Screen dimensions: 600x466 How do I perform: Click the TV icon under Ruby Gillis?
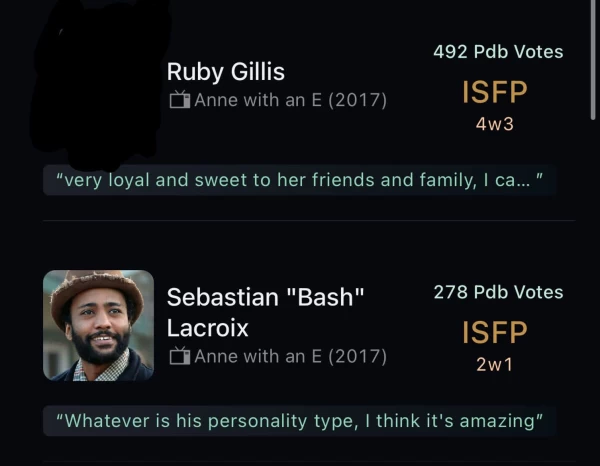click(179, 100)
